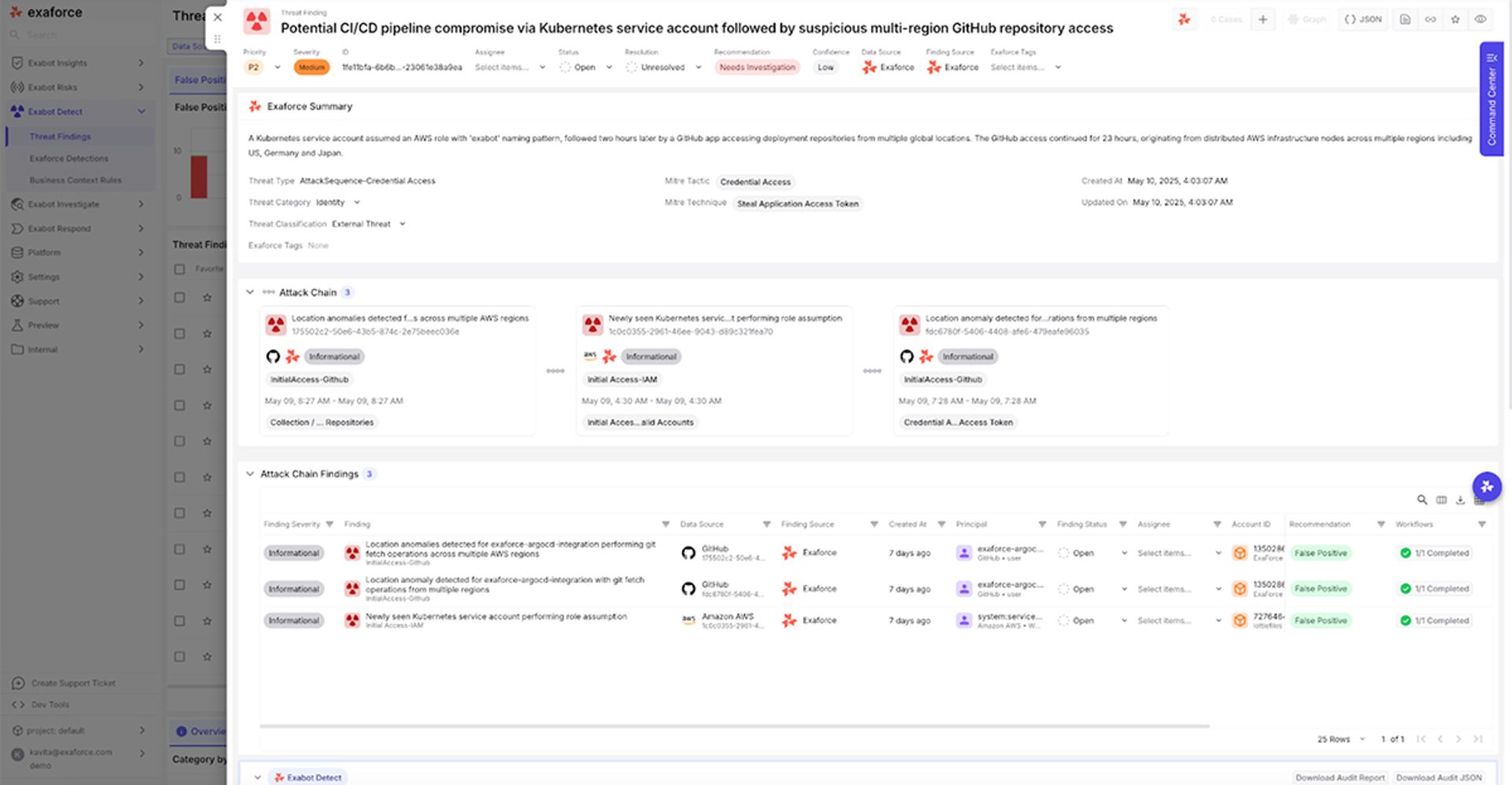Favorite this finding using the star icon

click(1455, 19)
